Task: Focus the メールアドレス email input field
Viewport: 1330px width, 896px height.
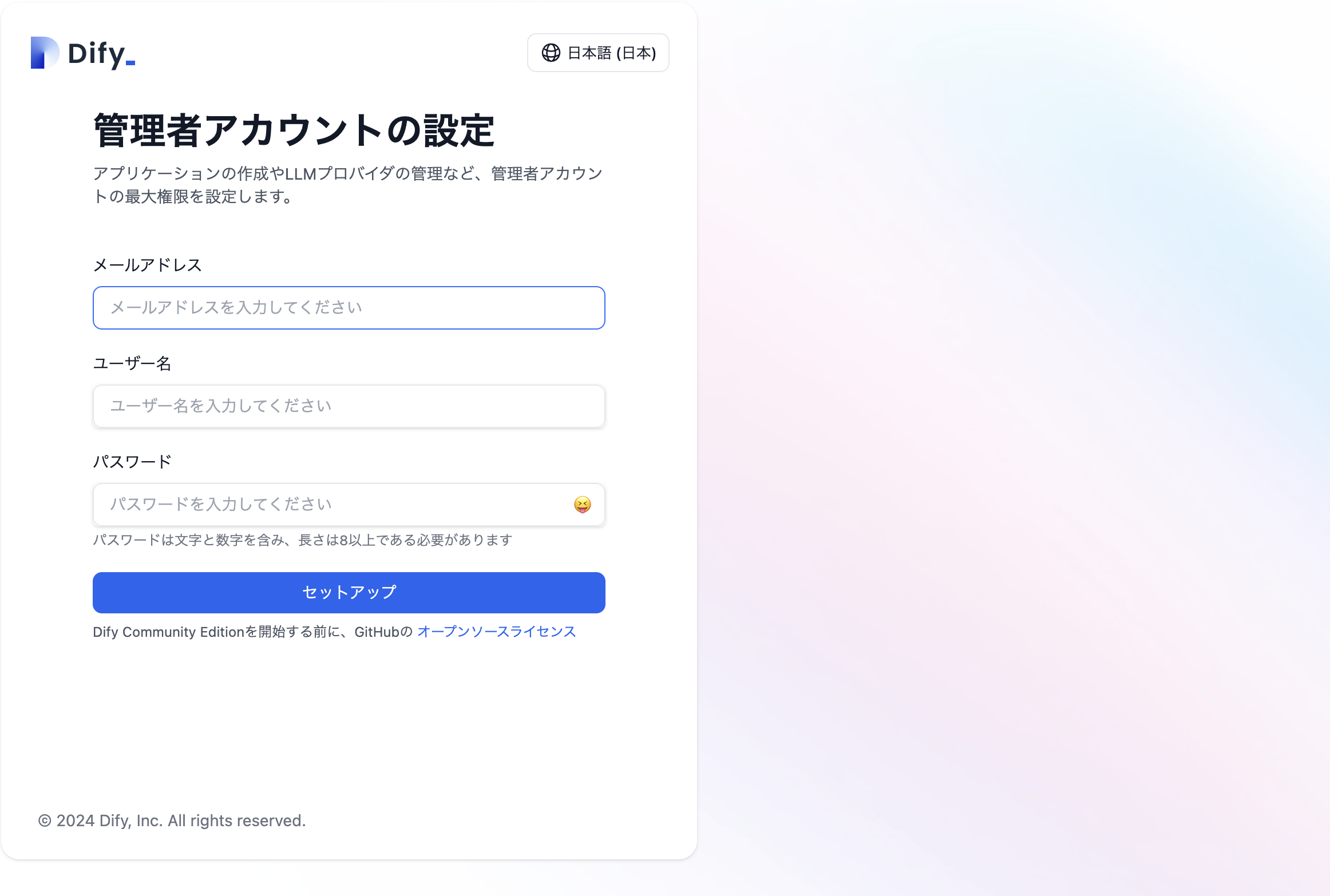Action: coord(349,308)
